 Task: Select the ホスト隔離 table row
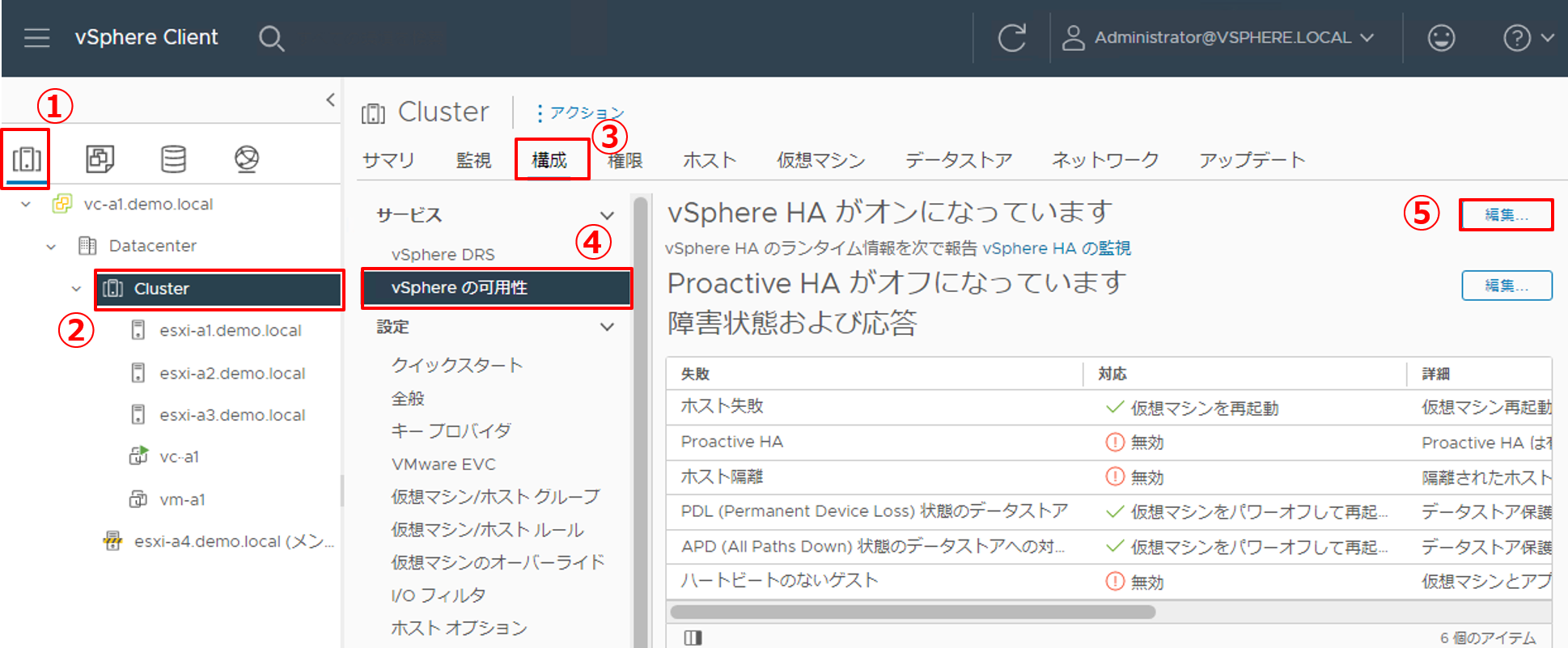click(1108, 477)
